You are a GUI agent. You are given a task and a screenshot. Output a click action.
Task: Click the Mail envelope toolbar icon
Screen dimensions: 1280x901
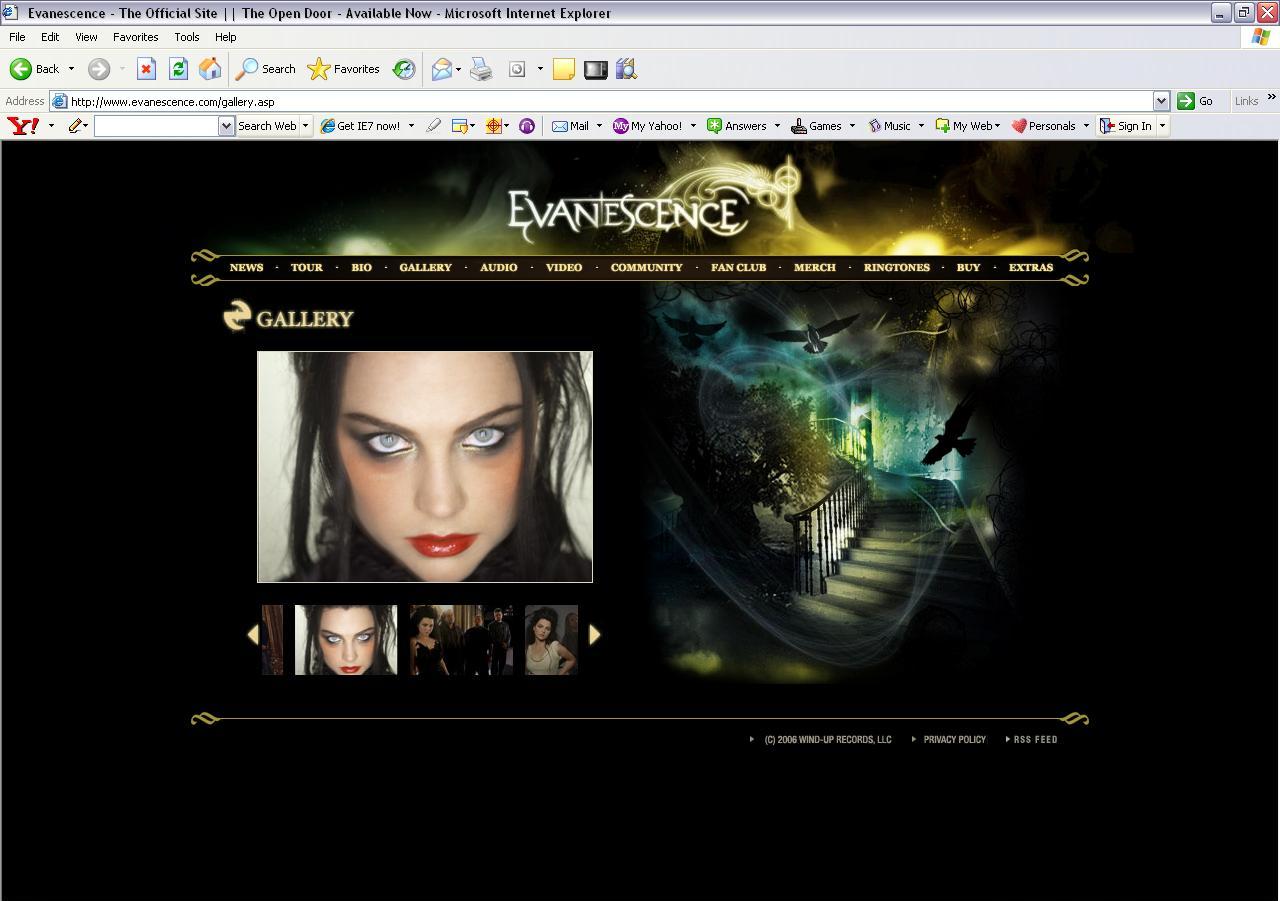tap(441, 69)
